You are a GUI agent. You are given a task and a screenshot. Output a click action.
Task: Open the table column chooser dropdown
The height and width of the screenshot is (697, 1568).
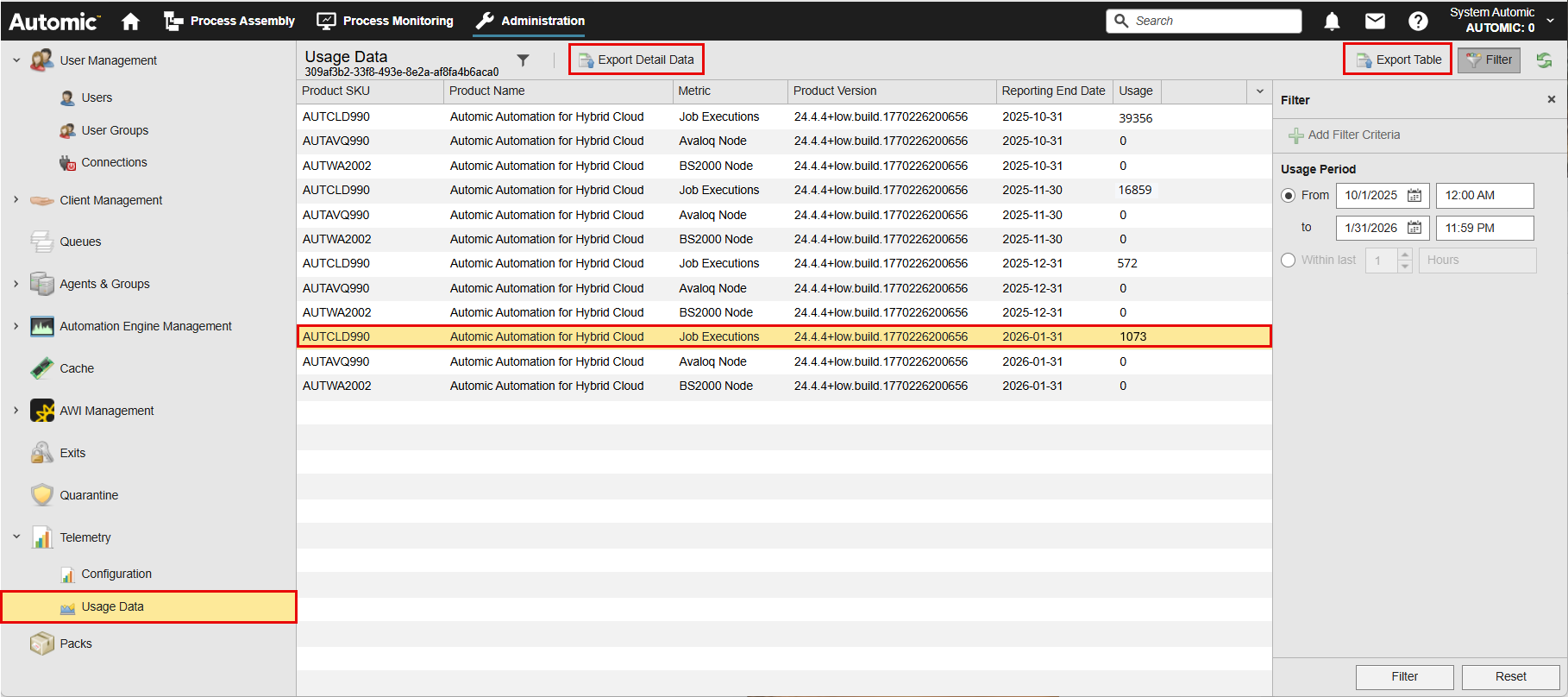(1259, 91)
